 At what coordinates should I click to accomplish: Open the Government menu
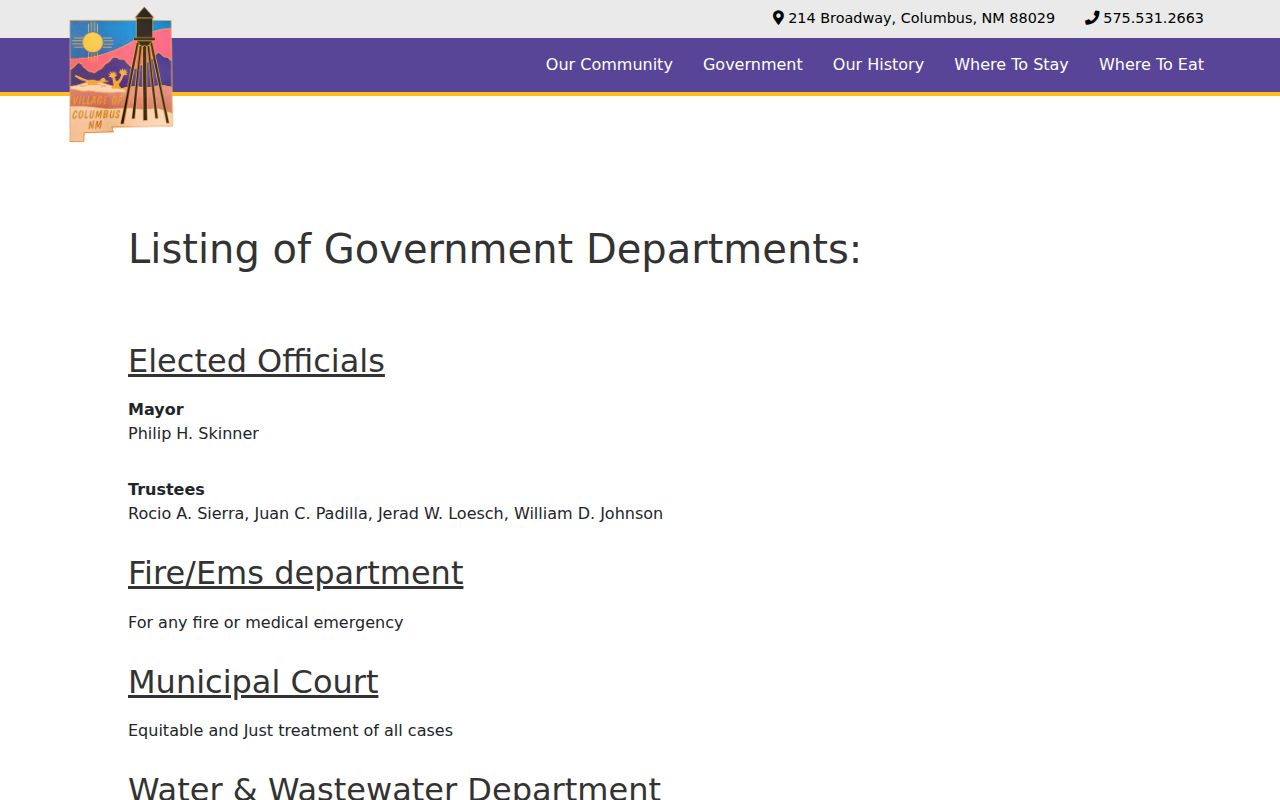[753, 64]
